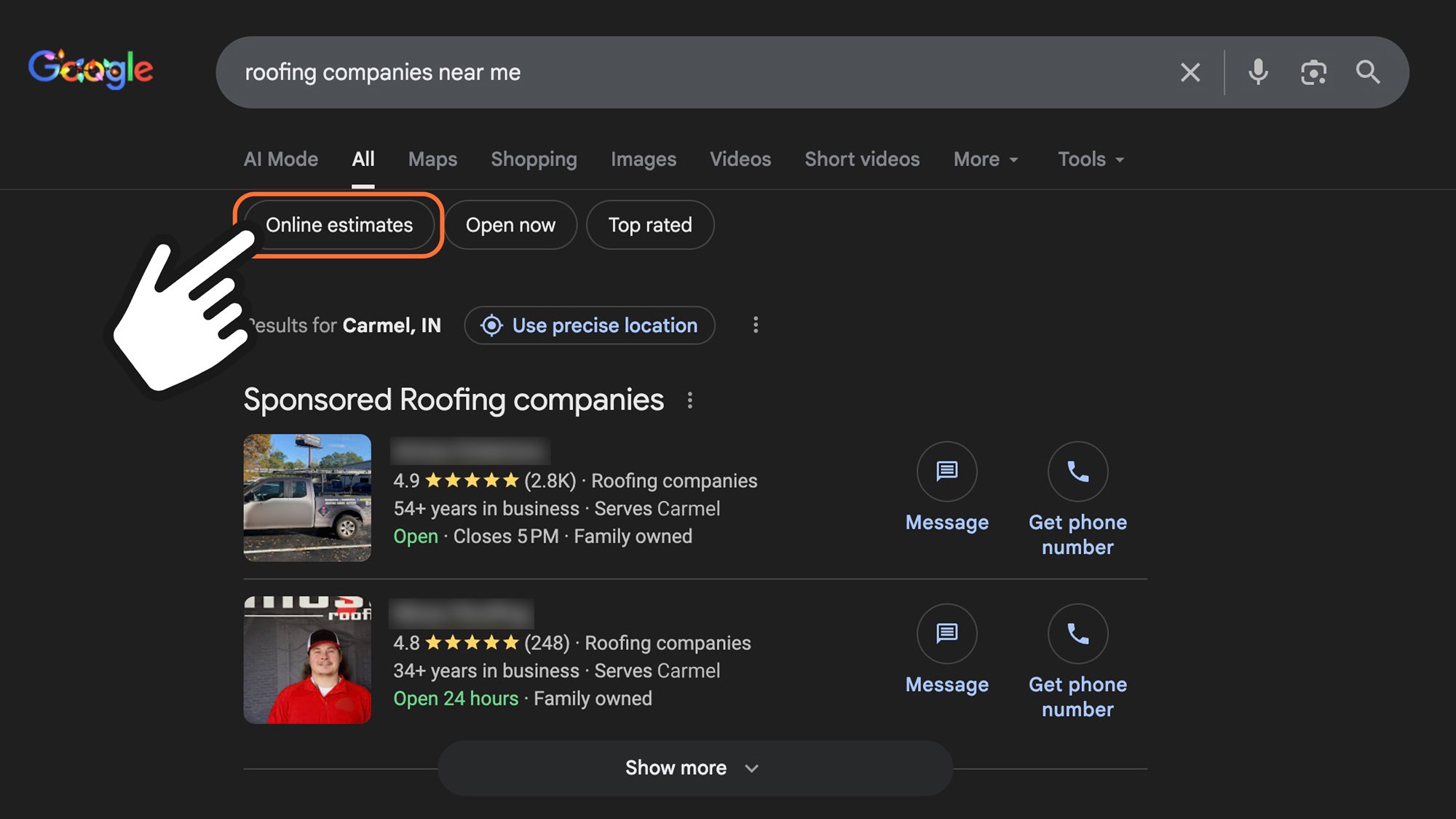
Task: Enable the Top rated filter
Action: (650, 225)
